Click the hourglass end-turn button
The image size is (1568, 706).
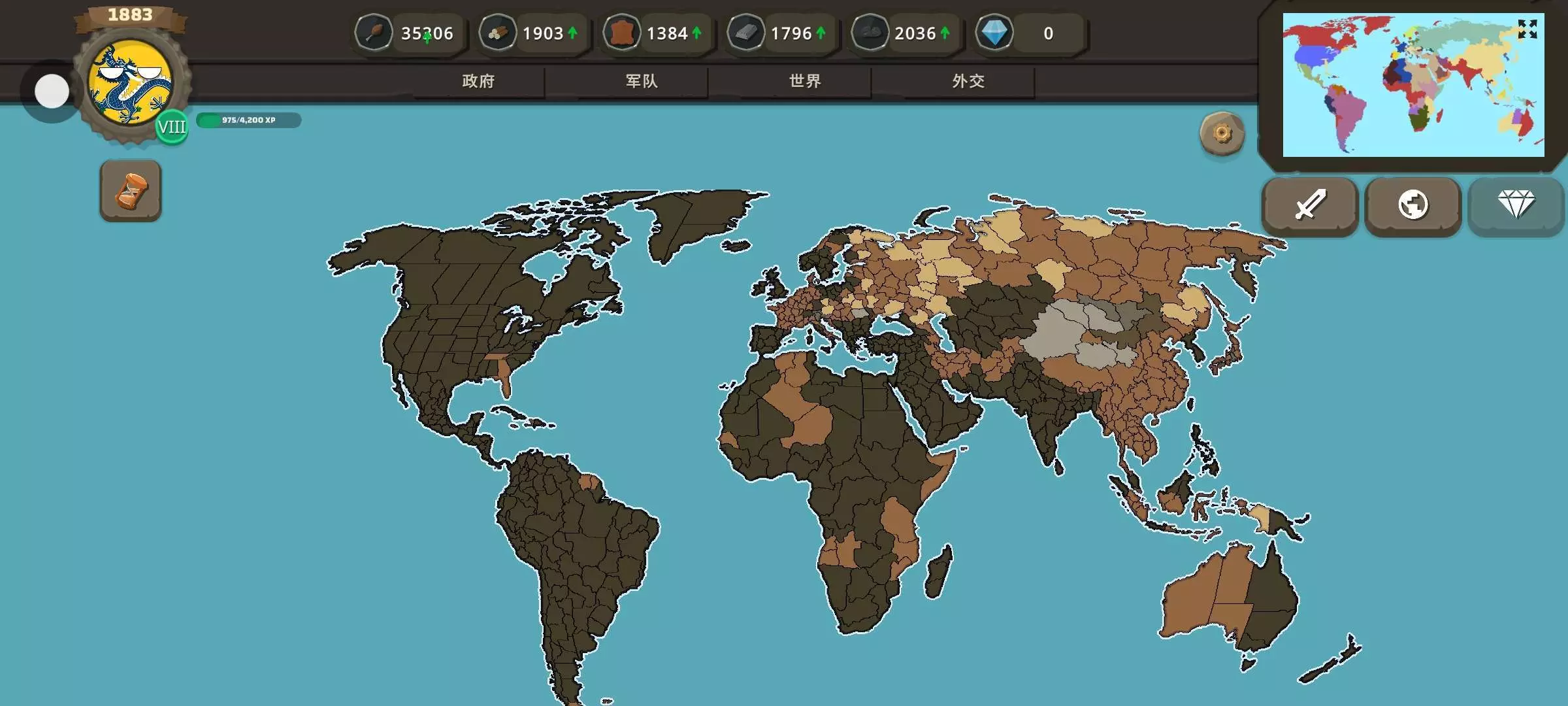(x=131, y=191)
